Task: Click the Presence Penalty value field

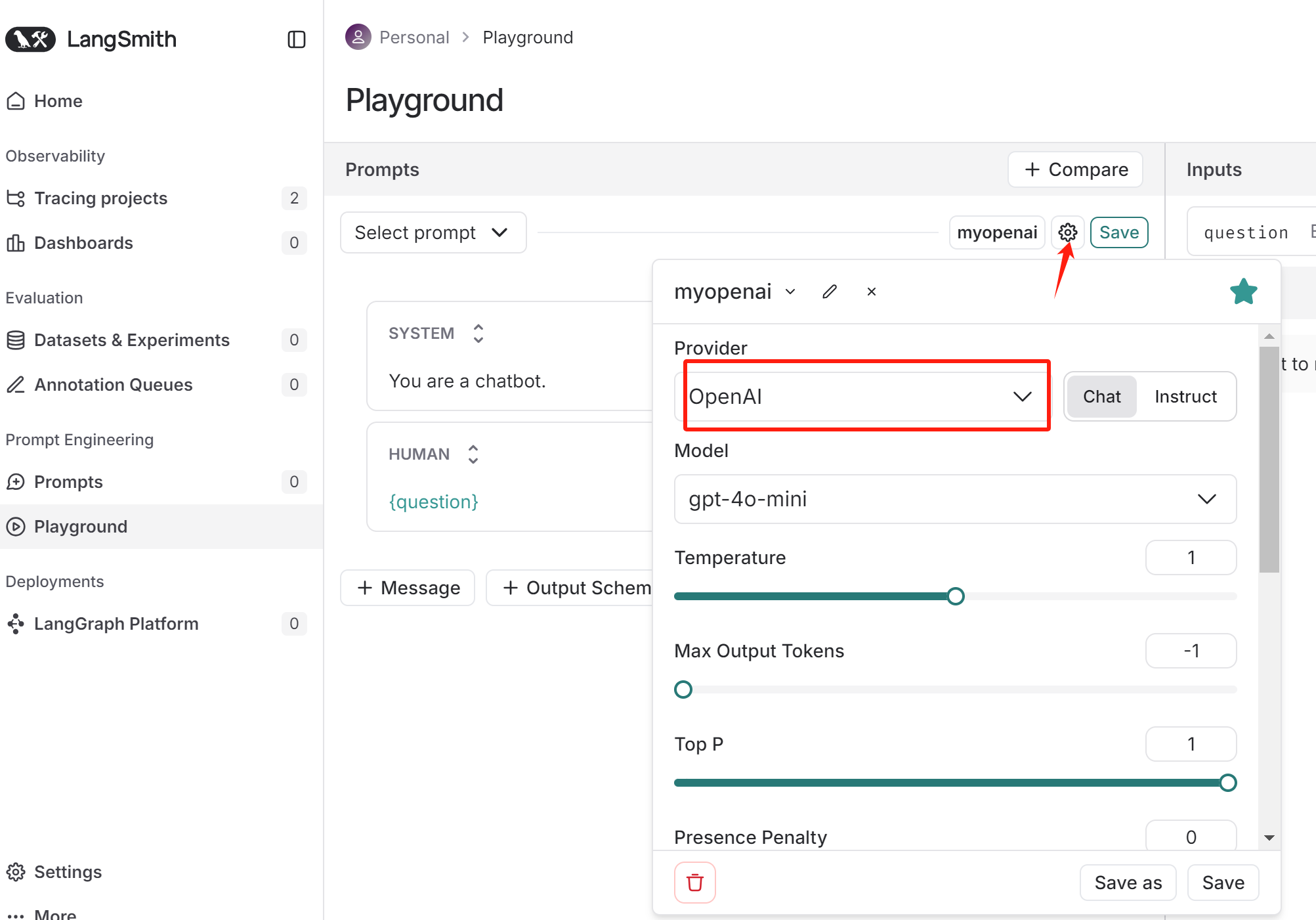Action: pyautogui.click(x=1191, y=836)
